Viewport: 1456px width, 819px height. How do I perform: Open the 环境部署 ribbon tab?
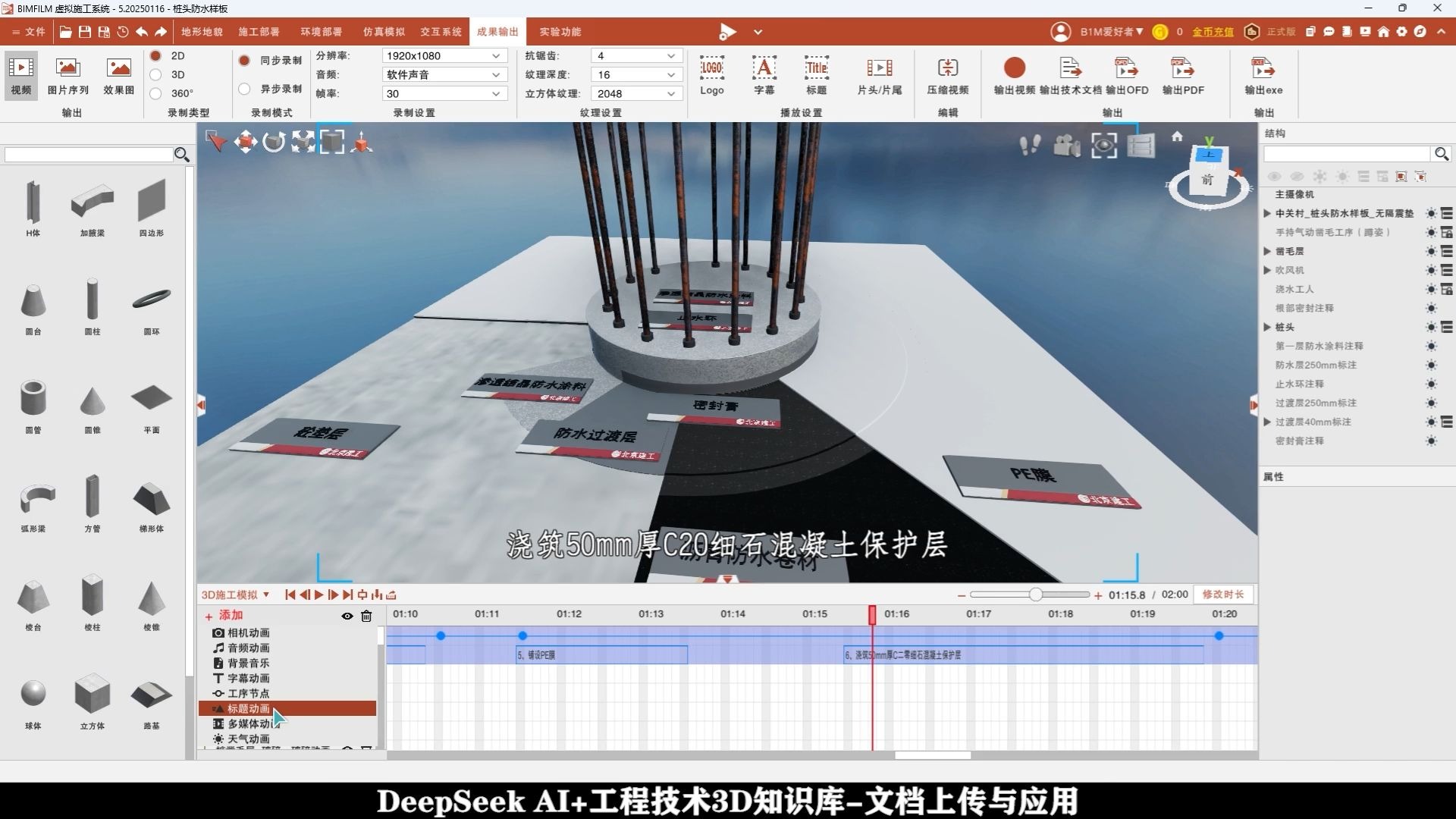(321, 32)
